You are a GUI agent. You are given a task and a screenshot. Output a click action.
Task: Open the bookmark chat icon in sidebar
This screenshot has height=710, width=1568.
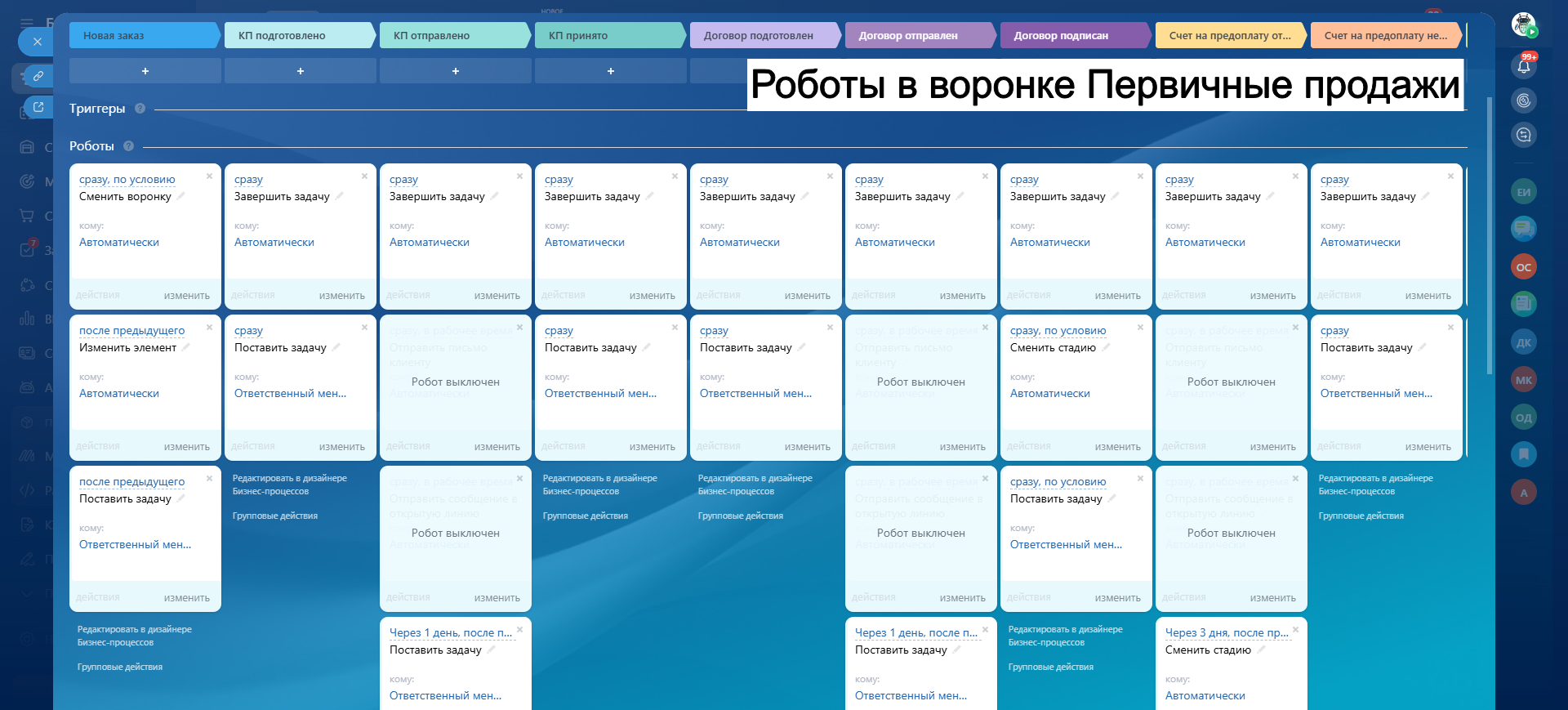1523,453
